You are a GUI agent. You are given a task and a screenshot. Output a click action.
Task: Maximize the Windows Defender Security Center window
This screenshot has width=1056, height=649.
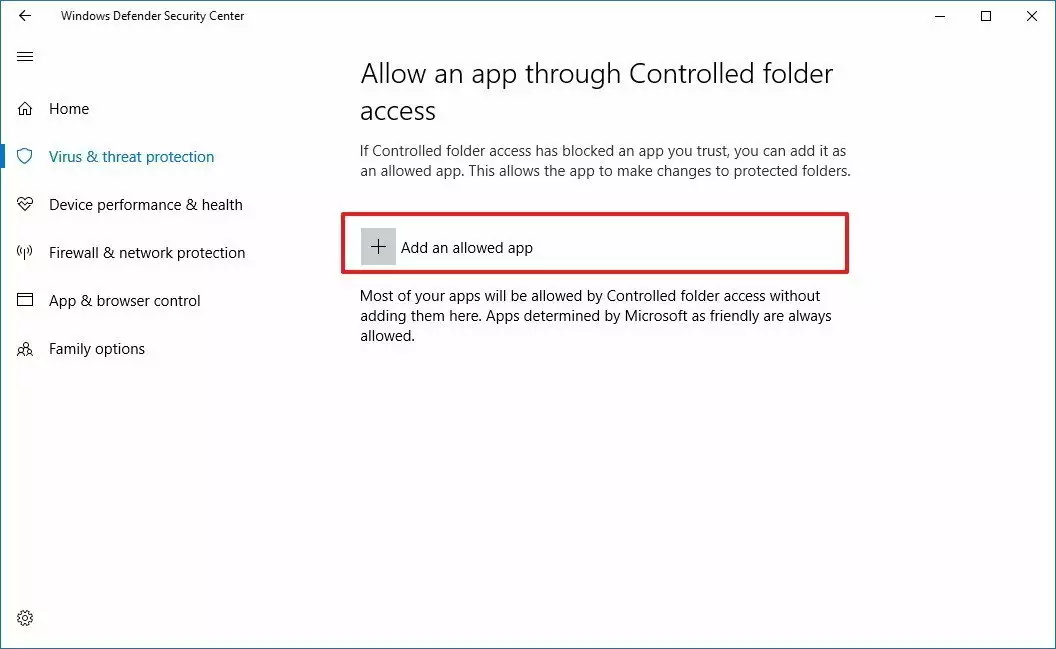[x=986, y=16]
